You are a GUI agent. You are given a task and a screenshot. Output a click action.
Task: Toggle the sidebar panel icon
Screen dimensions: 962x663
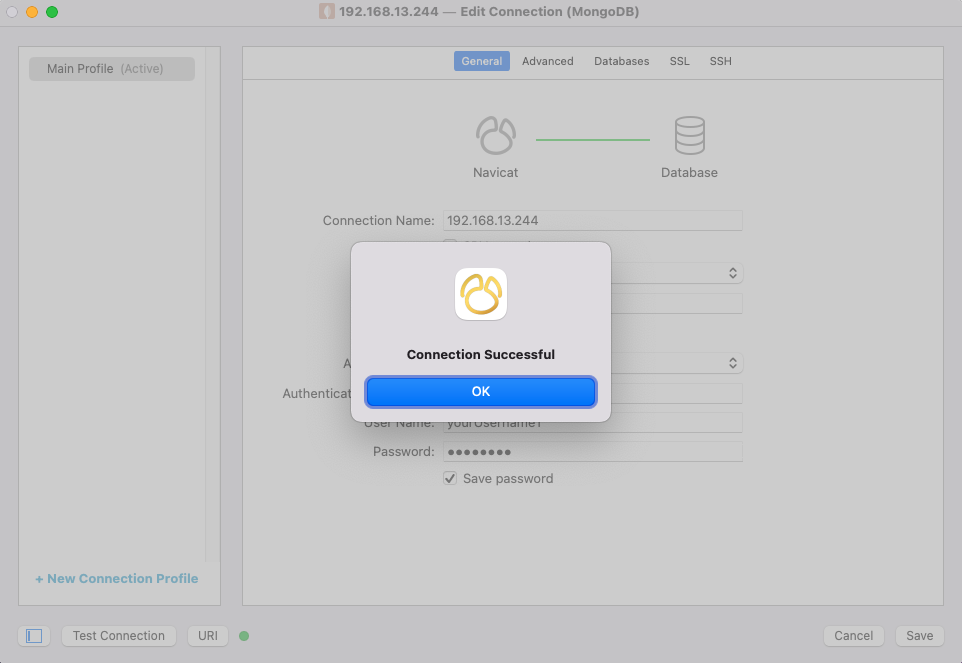point(34,635)
